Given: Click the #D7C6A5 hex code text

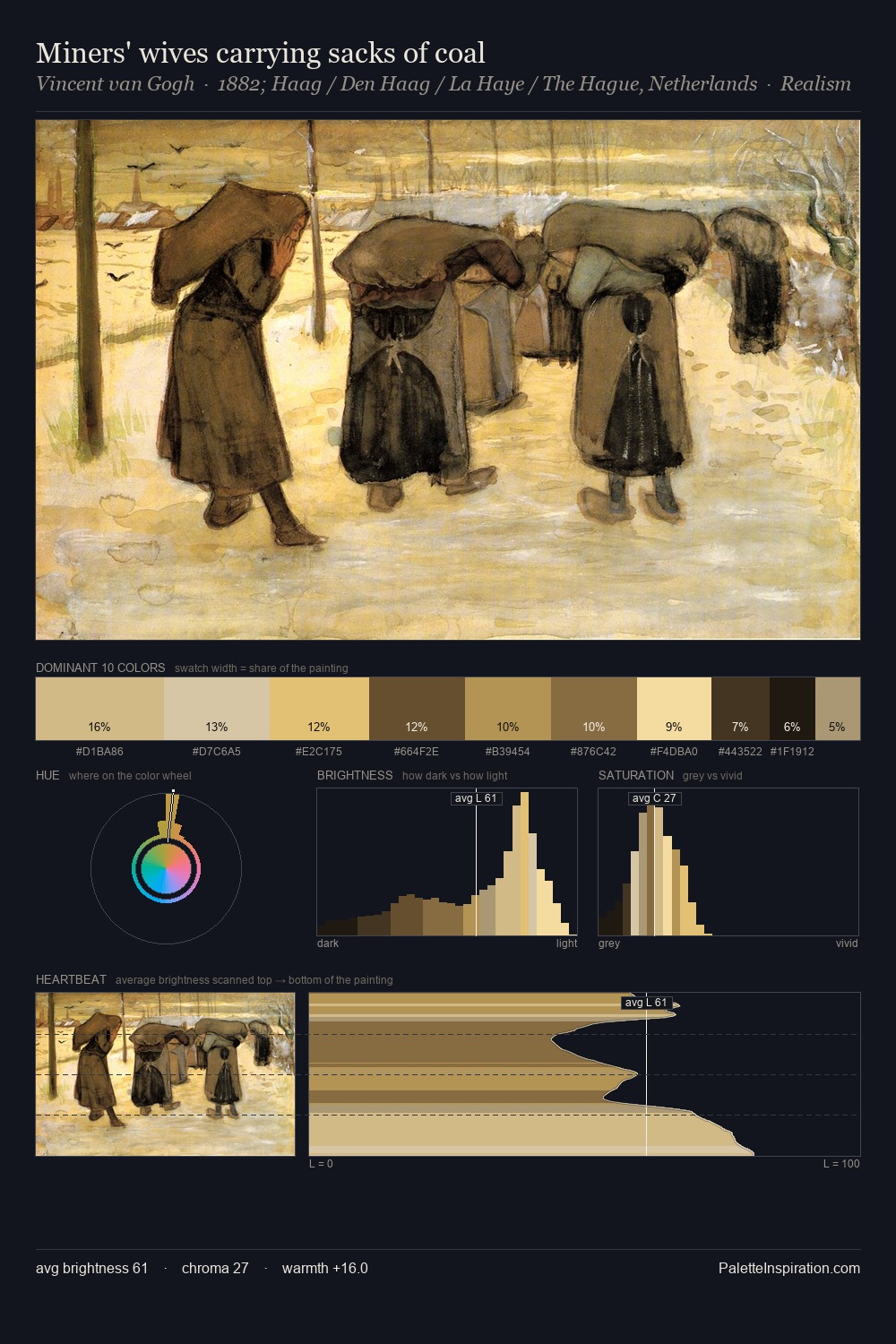Looking at the screenshot, I should (x=217, y=752).
